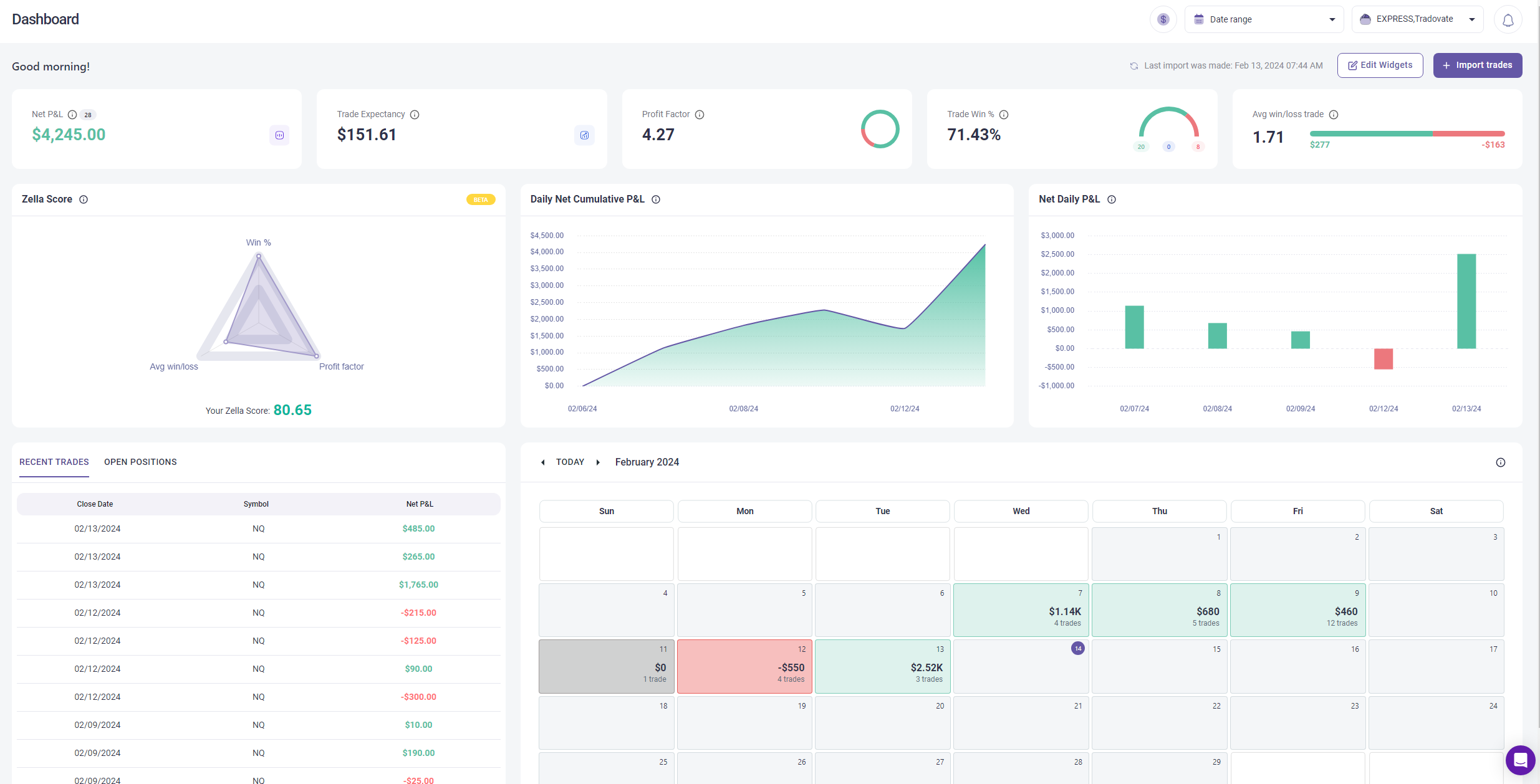This screenshot has height=784, width=1540.
Task: Go to previous month in calendar
Action: click(x=543, y=462)
